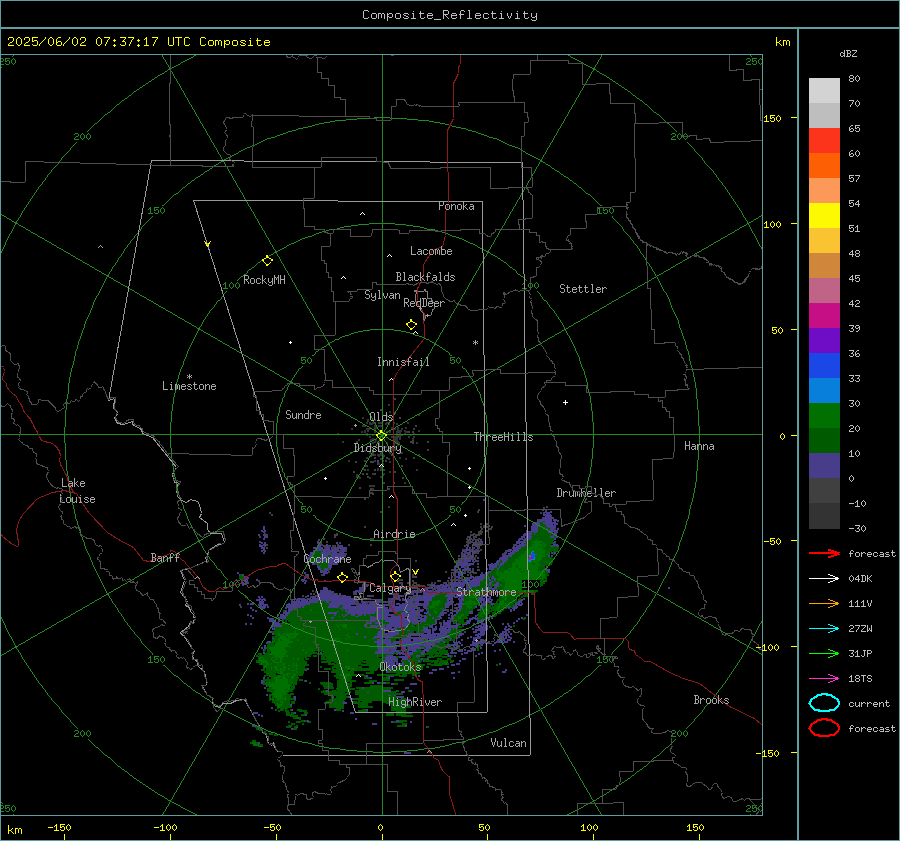
Task: Click the Composite_Reflectivity title
Action: tap(450, 15)
